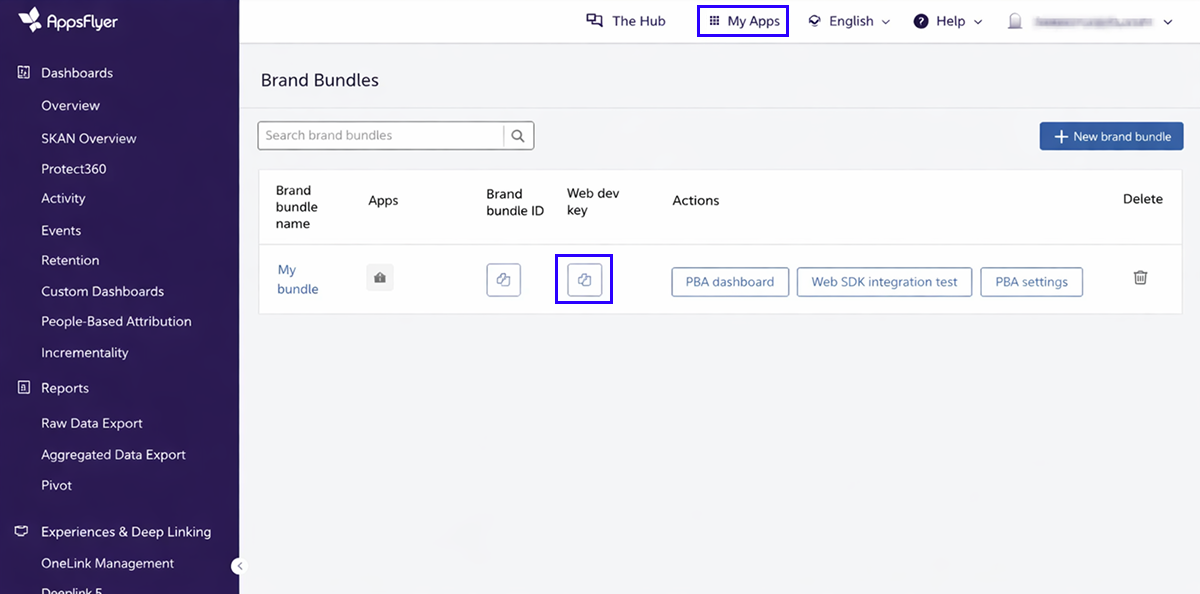Viewport: 1200px width, 594px height.
Task: Open the My bundle link
Action: [x=297, y=279]
